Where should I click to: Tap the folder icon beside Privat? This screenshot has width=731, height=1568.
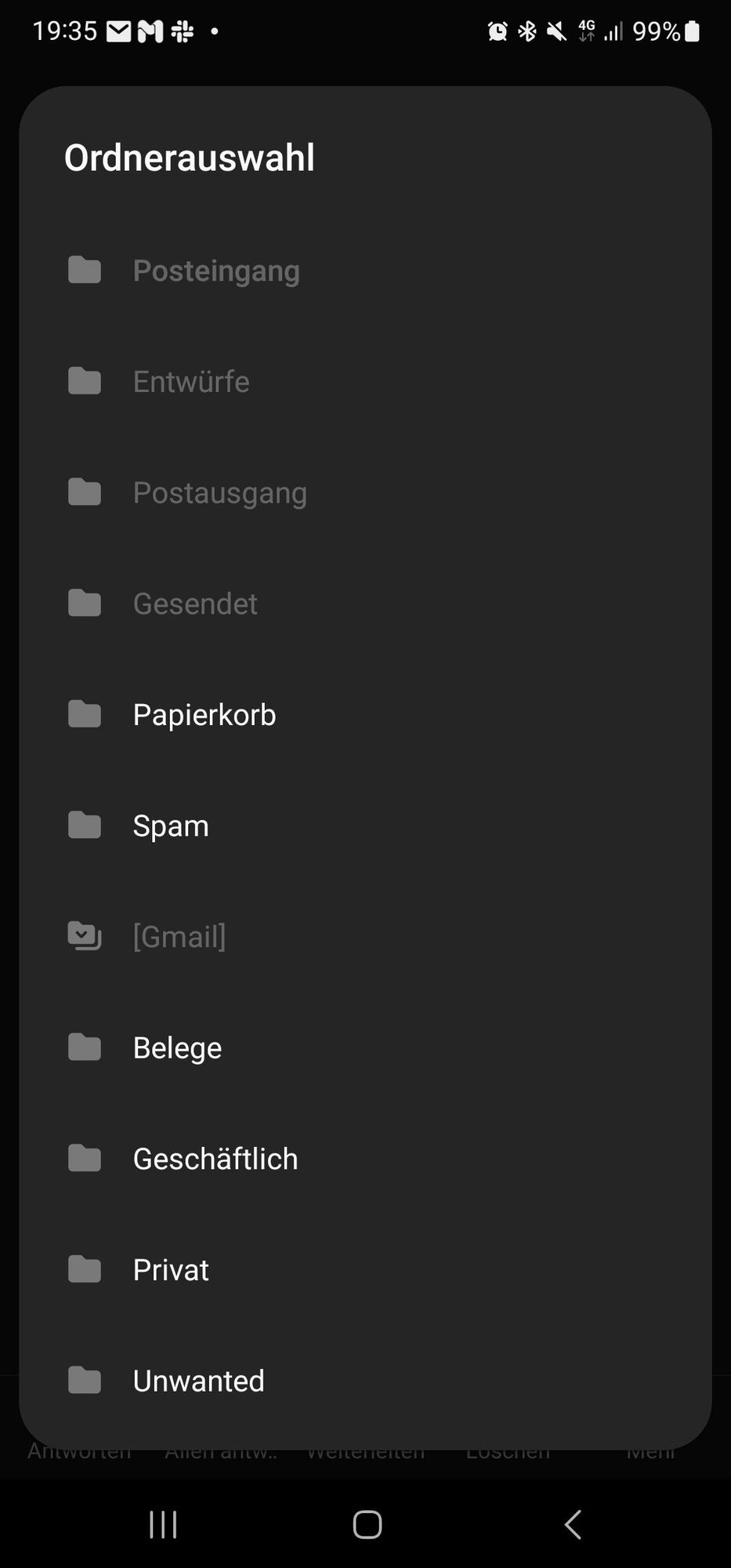[x=85, y=1269]
